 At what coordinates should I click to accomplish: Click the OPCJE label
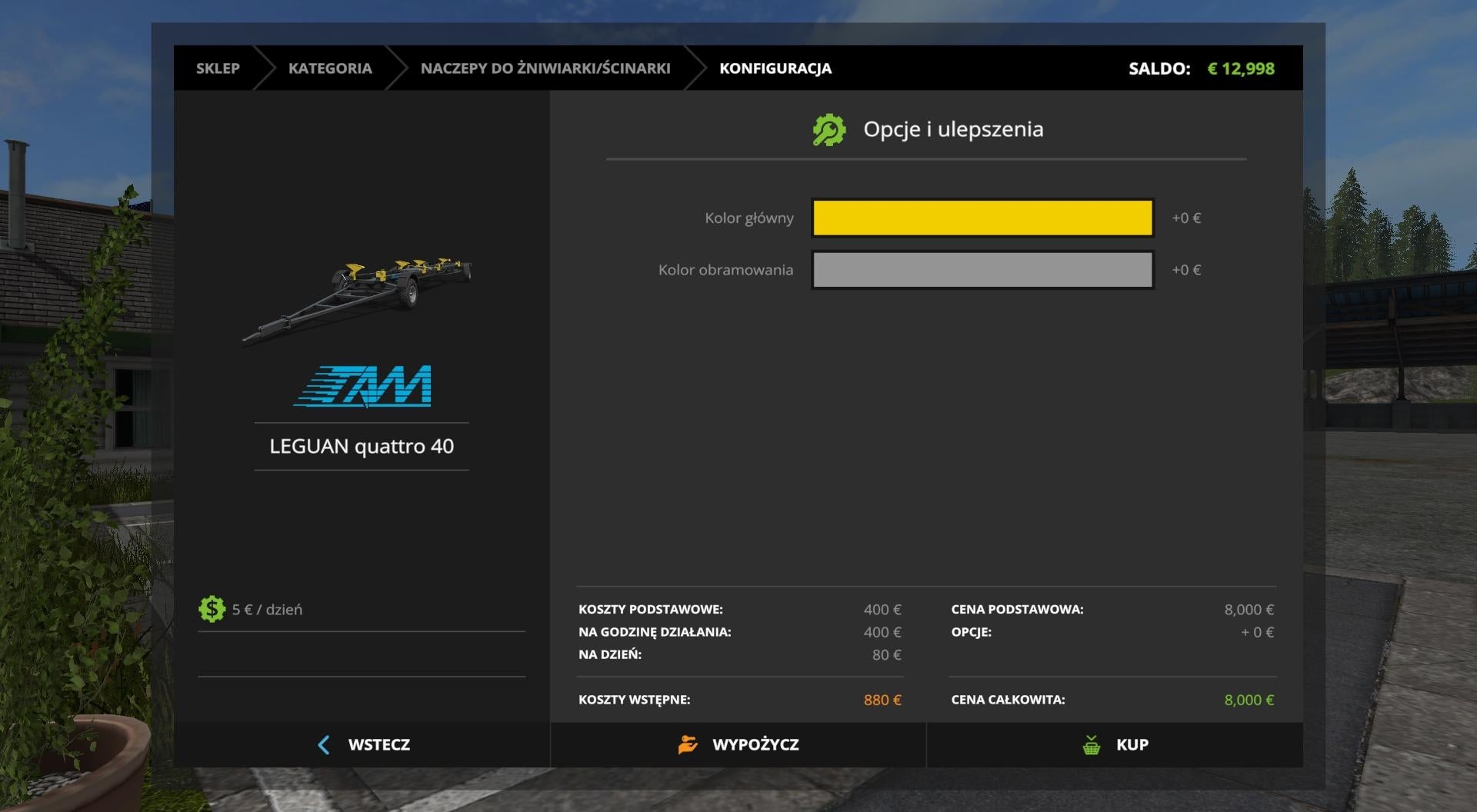tap(971, 632)
